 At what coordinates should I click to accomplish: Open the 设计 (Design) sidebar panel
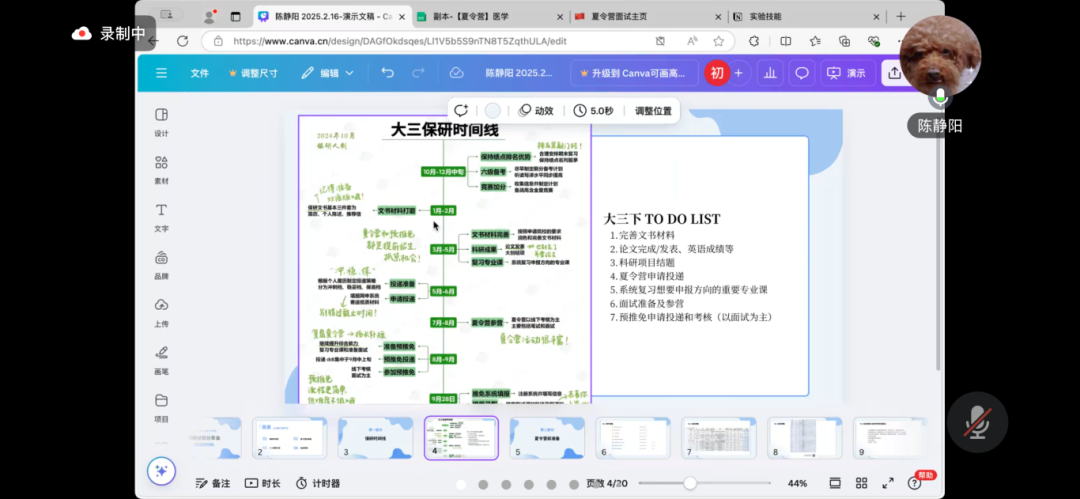coord(161,120)
